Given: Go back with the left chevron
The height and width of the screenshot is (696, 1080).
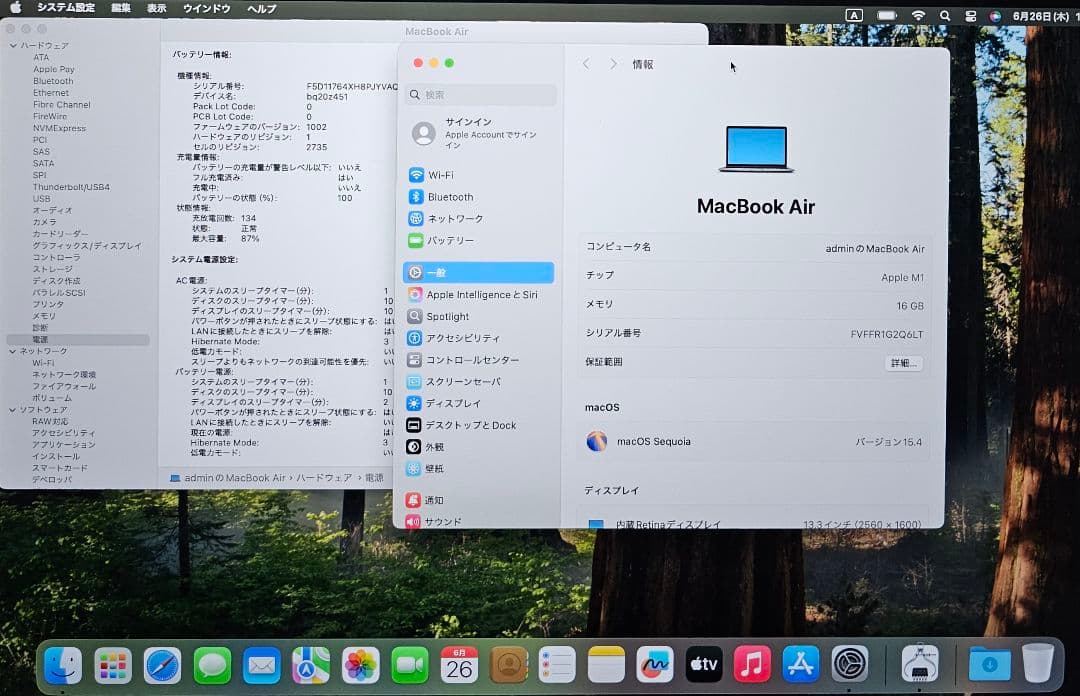Looking at the screenshot, I should coord(586,64).
